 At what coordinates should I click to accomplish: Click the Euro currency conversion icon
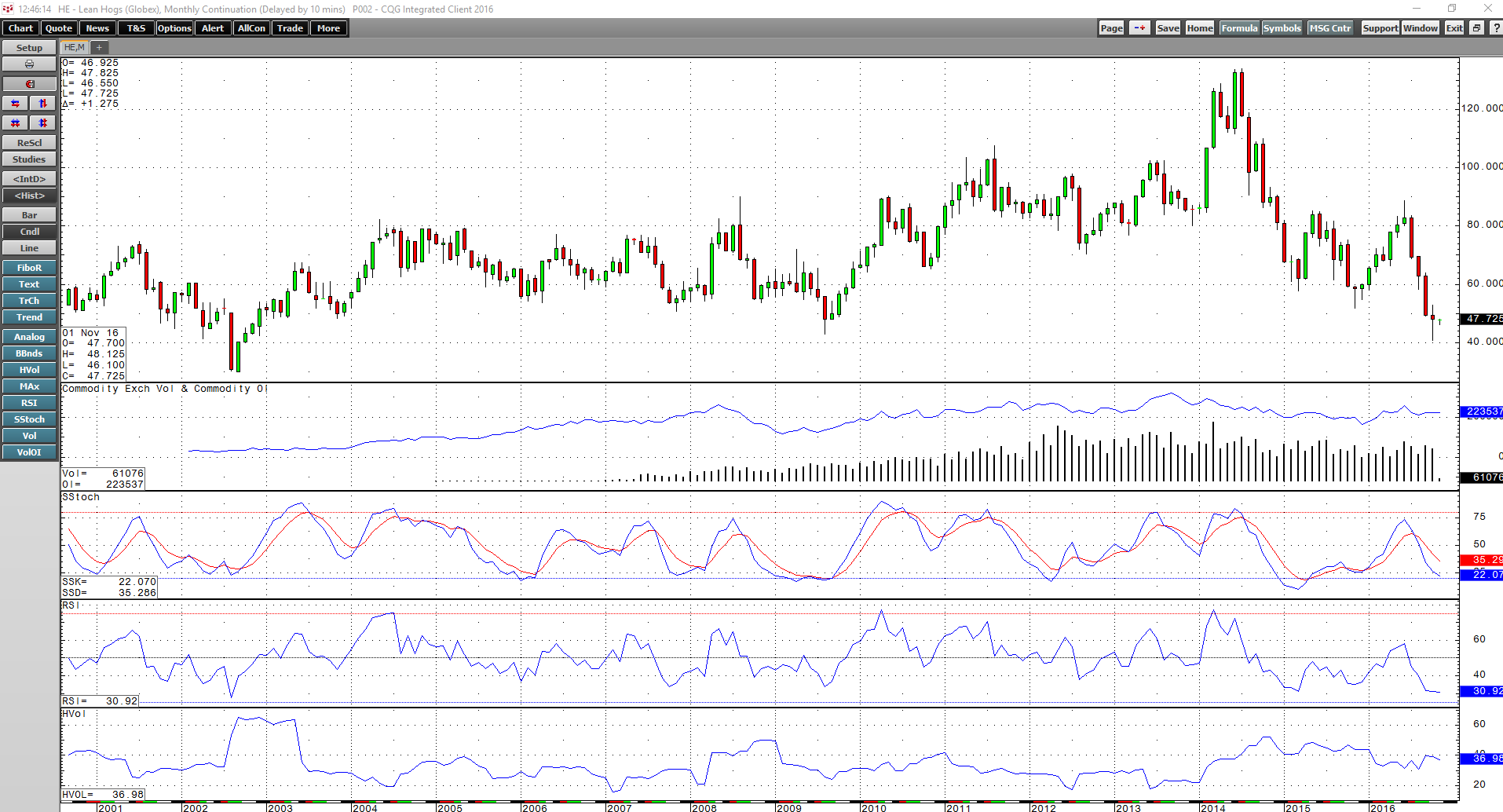click(29, 83)
